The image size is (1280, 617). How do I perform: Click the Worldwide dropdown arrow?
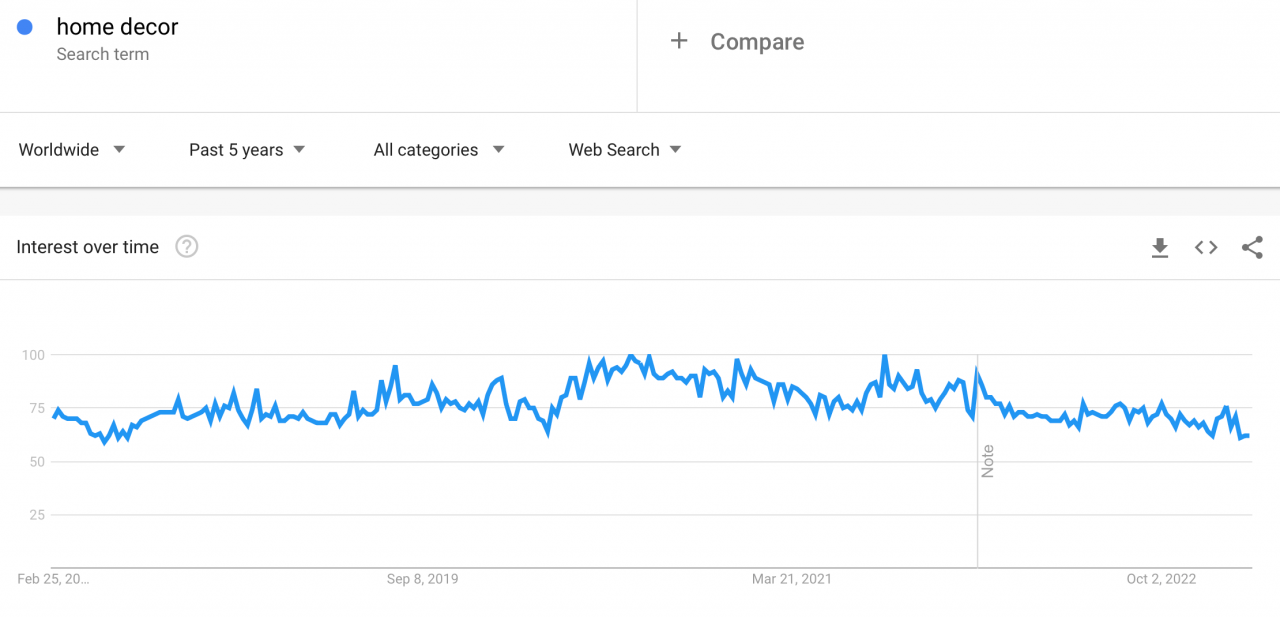click(118, 149)
